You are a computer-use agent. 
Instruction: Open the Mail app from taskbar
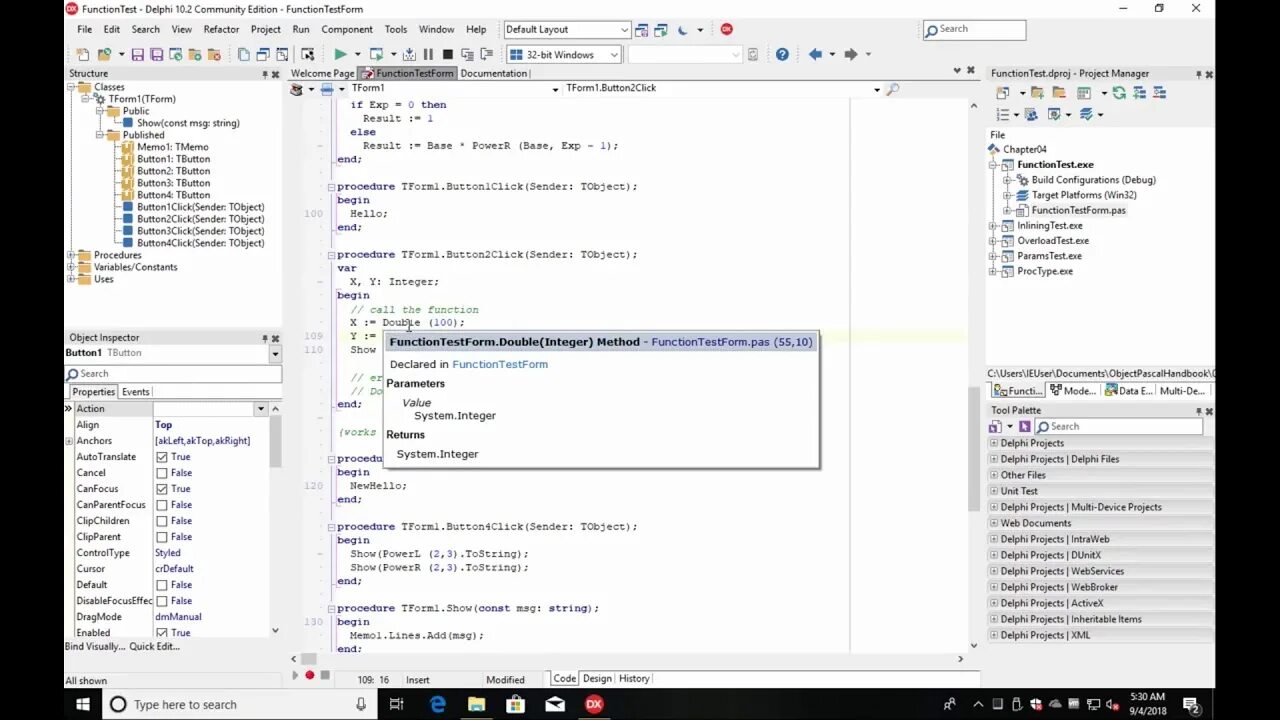(555, 704)
